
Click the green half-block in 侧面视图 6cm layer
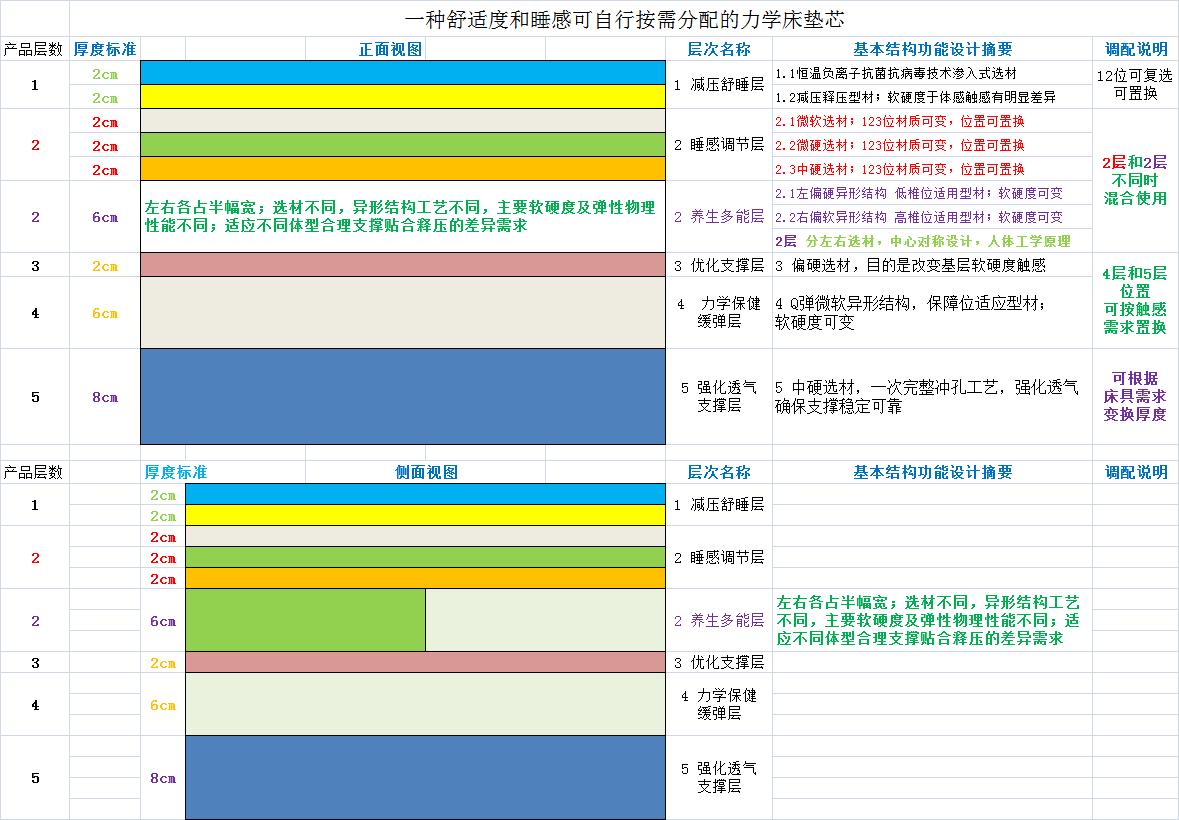[305, 620]
